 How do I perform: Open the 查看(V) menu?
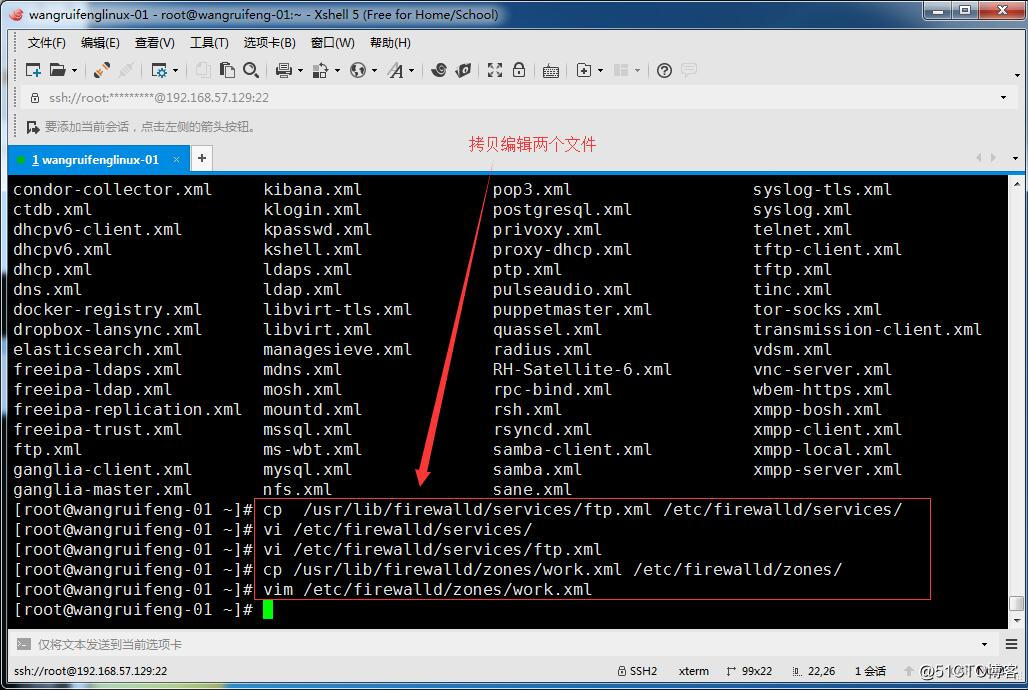[155, 43]
